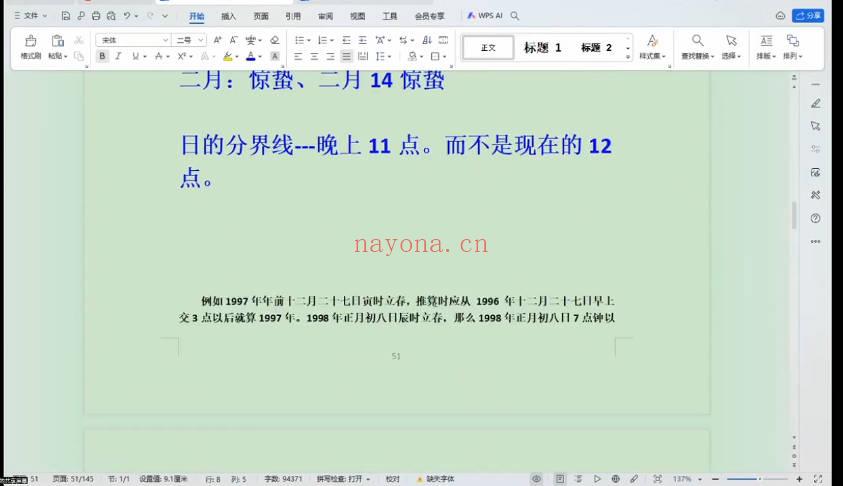Click the Character Shading icon
The width and height of the screenshot is (843, 486).
pos(275,56)
